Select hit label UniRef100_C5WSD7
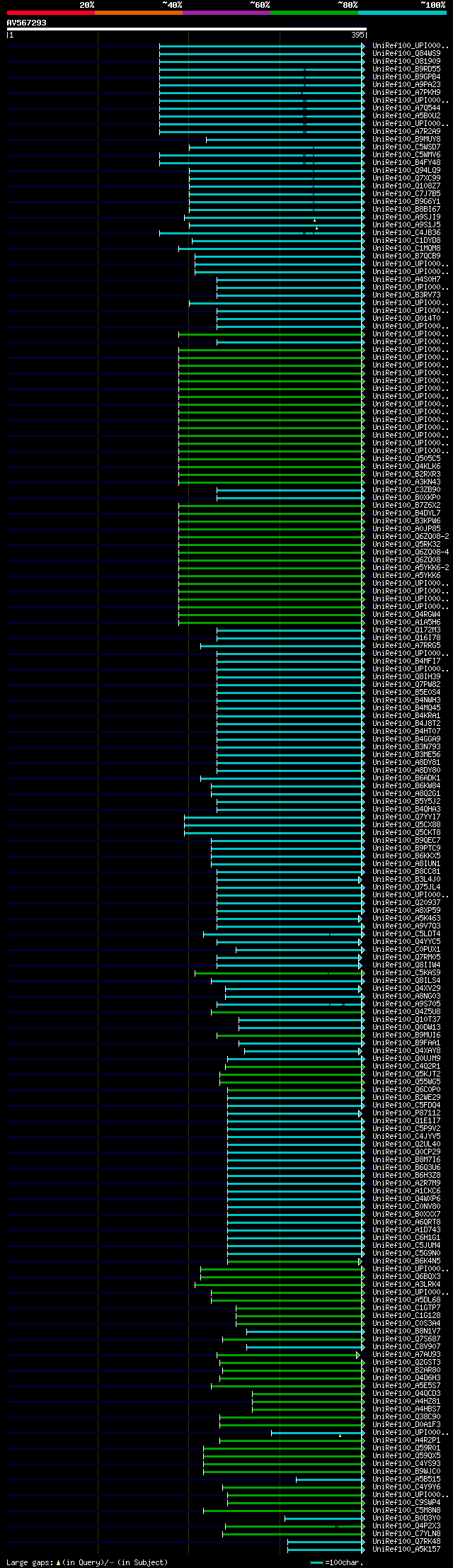The width and height of the screenshot is (453, 1568). coord(406,147)
